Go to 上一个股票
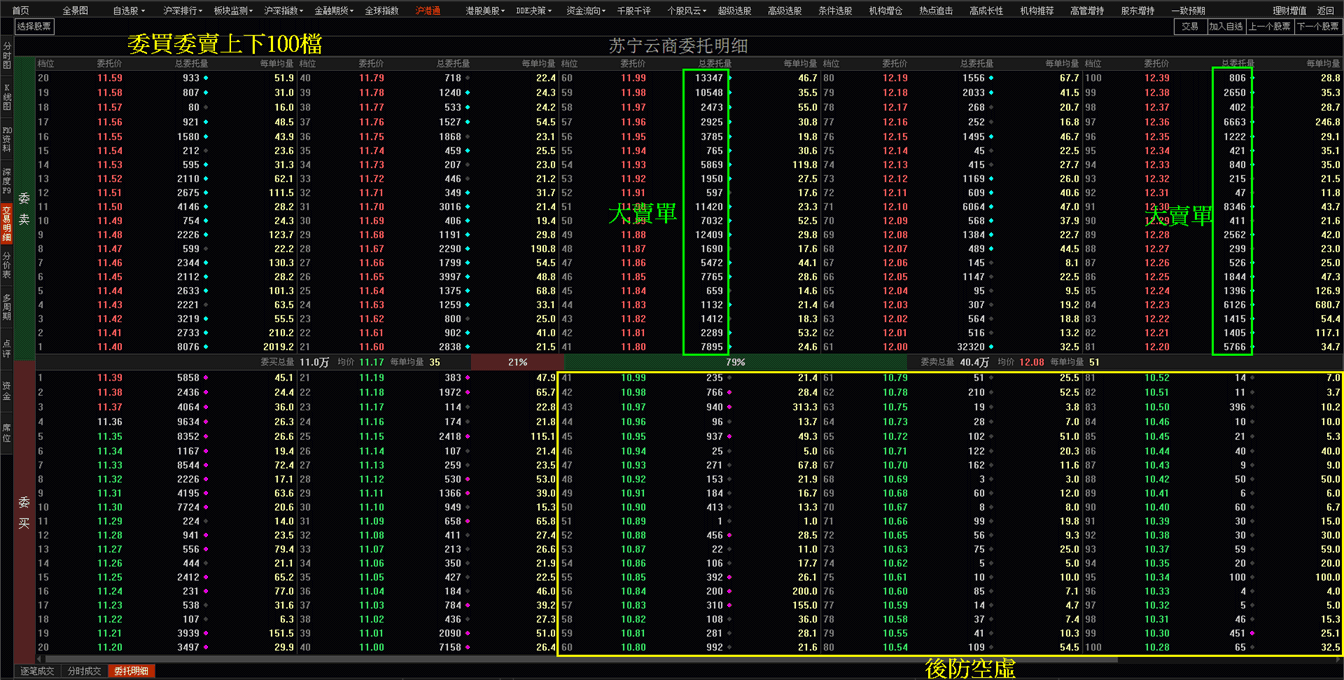Screen dimensions: 1344x680 (x=1269, y=27)
